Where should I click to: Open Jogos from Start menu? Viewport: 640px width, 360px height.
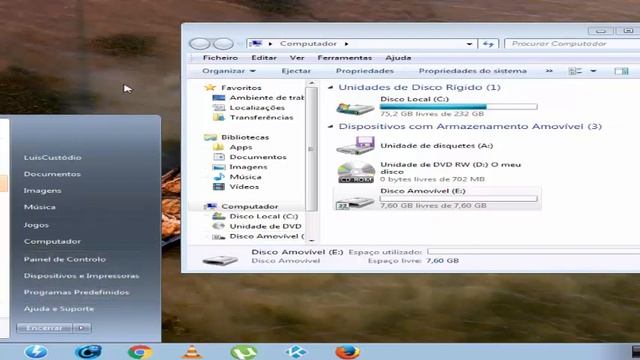pos(36,225)
